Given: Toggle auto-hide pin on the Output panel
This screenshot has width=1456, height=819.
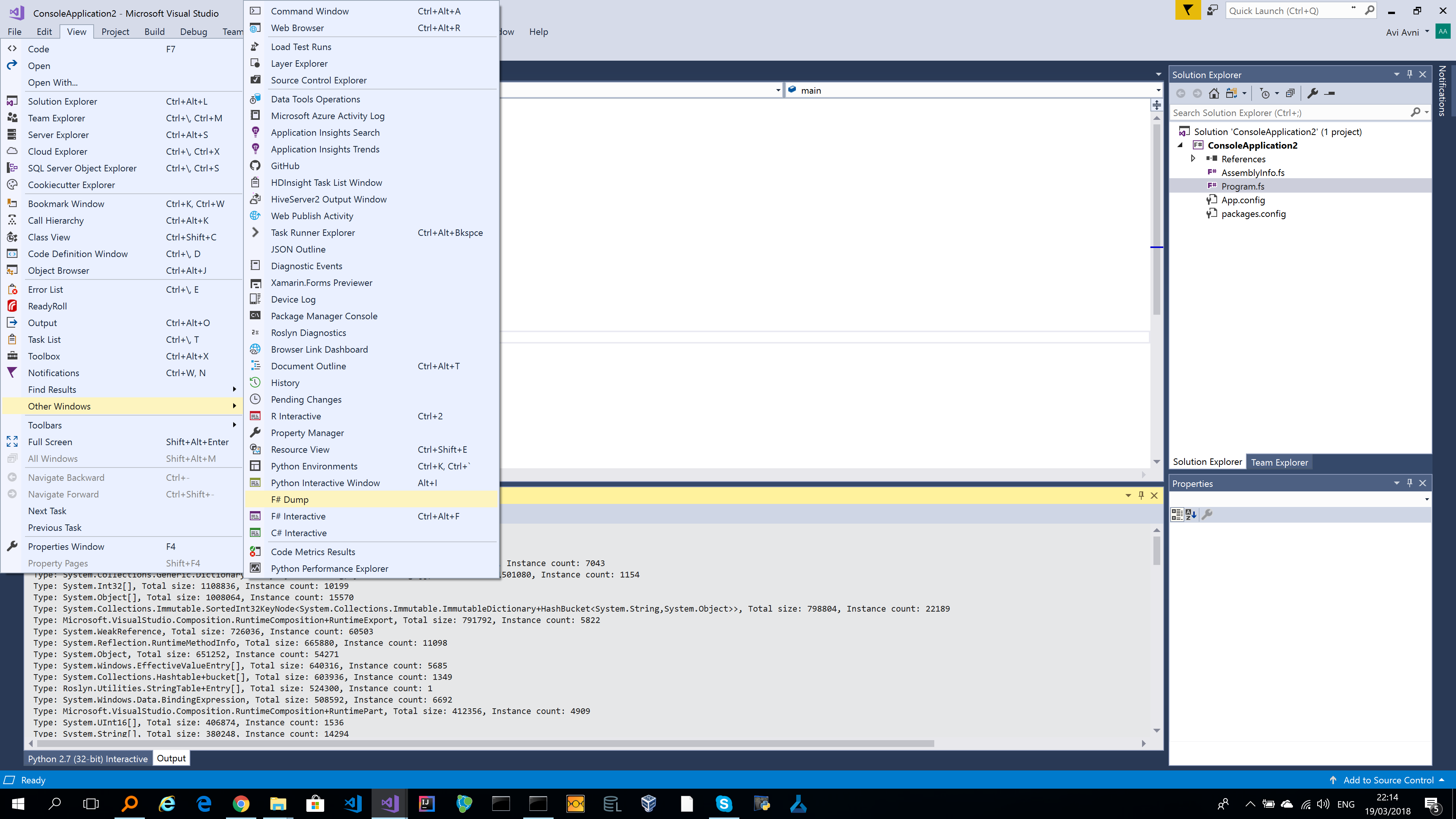Looking at the screenshot, I should pos(1141,495).
